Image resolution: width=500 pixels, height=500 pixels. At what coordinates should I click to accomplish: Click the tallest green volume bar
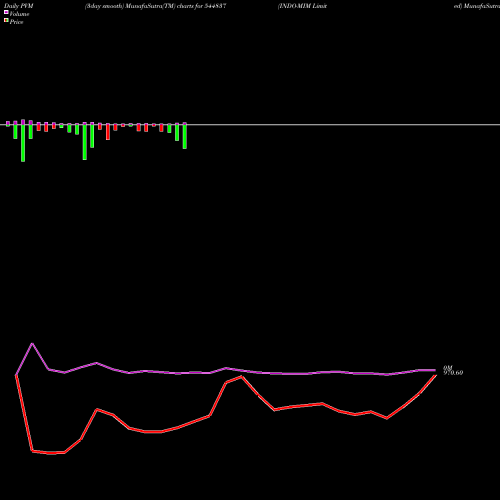pos(23,143)
